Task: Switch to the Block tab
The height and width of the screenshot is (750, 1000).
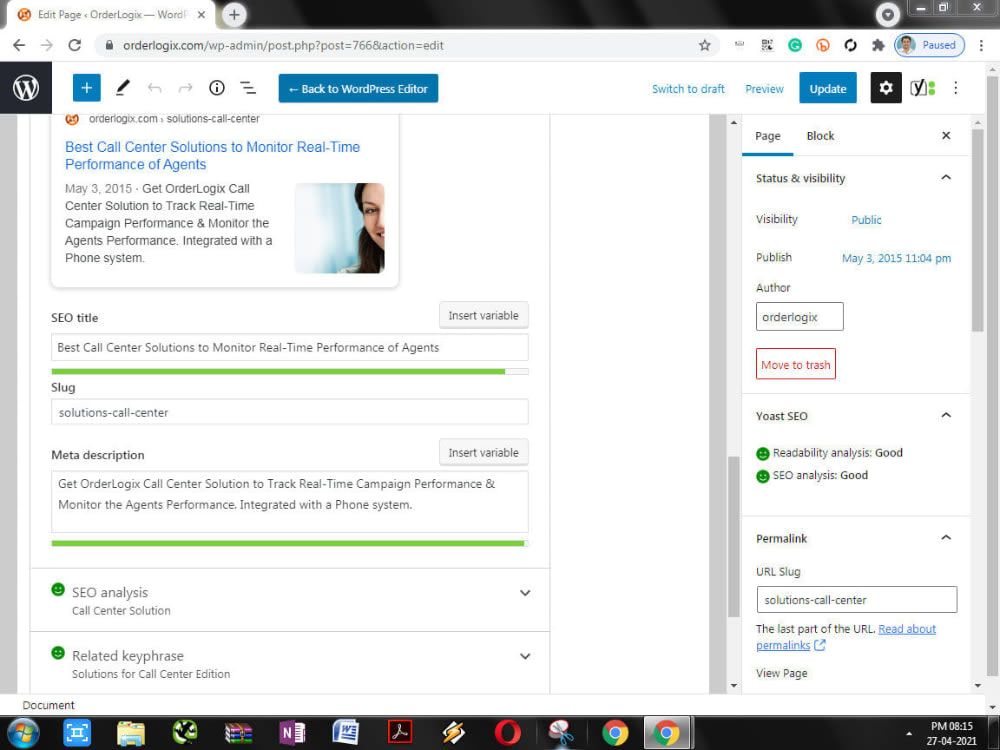Action: click(820, 136)
